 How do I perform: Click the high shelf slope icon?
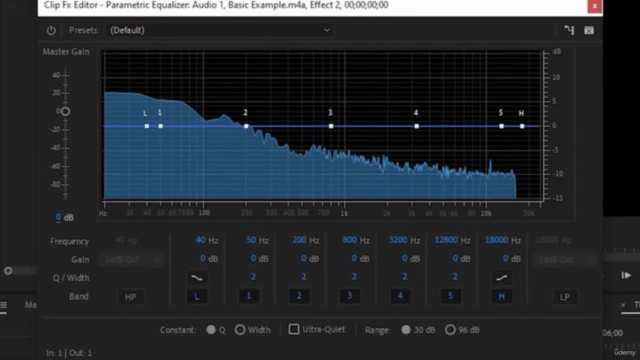pyautogui.click(x=502, y=278)
